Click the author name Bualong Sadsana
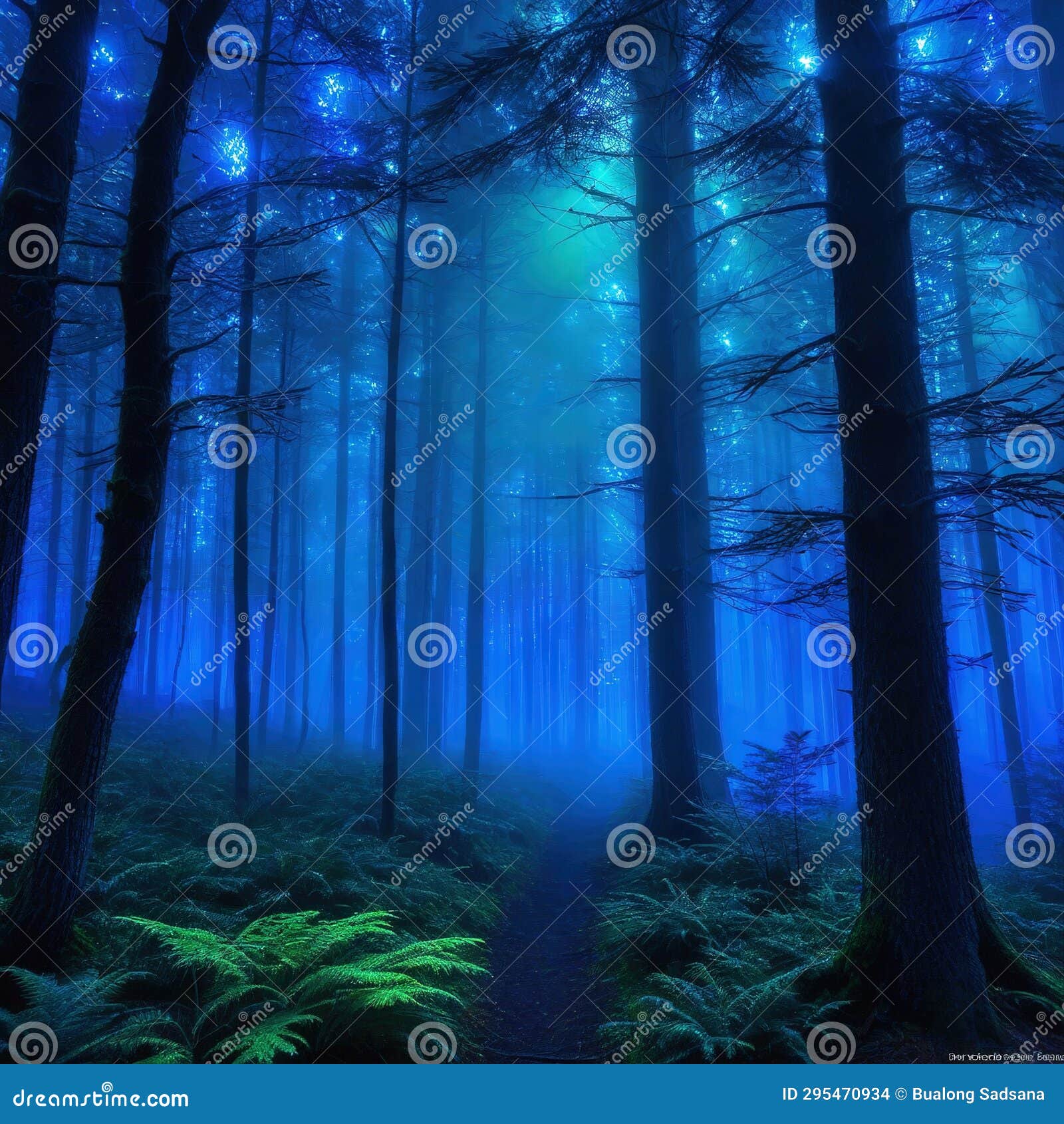The width and height of the screenshot is (1064, 1124). (978, 1093)
